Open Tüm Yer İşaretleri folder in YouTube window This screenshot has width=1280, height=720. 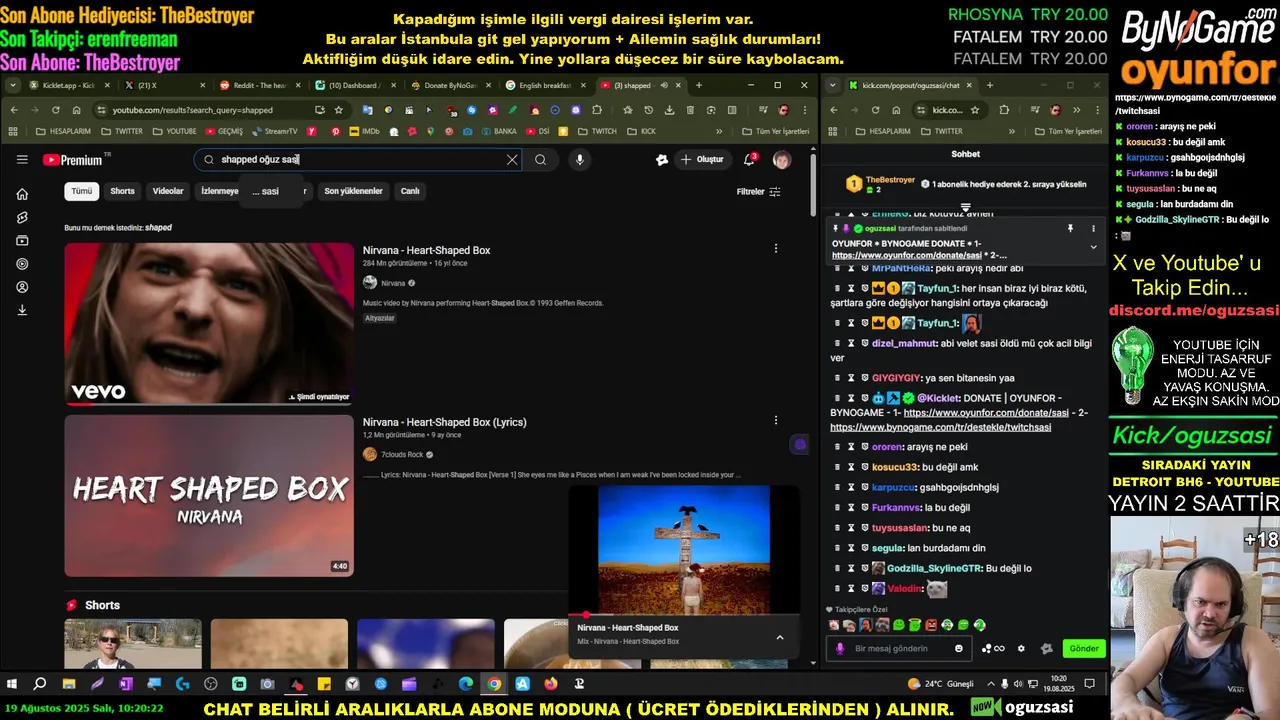click(775, 131)
